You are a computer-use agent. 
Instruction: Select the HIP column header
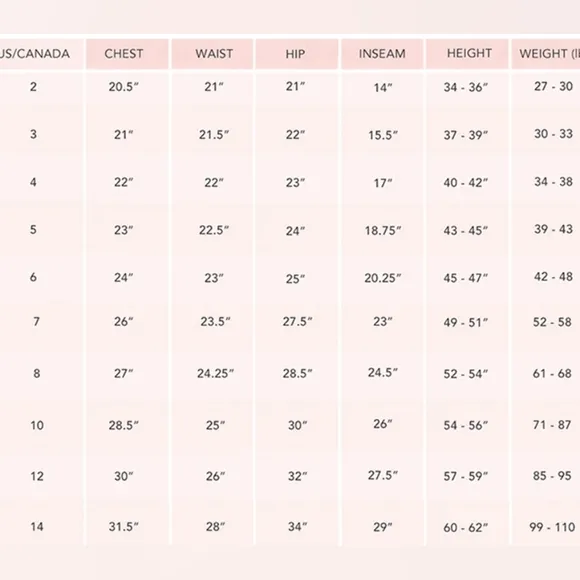[297, 54]
